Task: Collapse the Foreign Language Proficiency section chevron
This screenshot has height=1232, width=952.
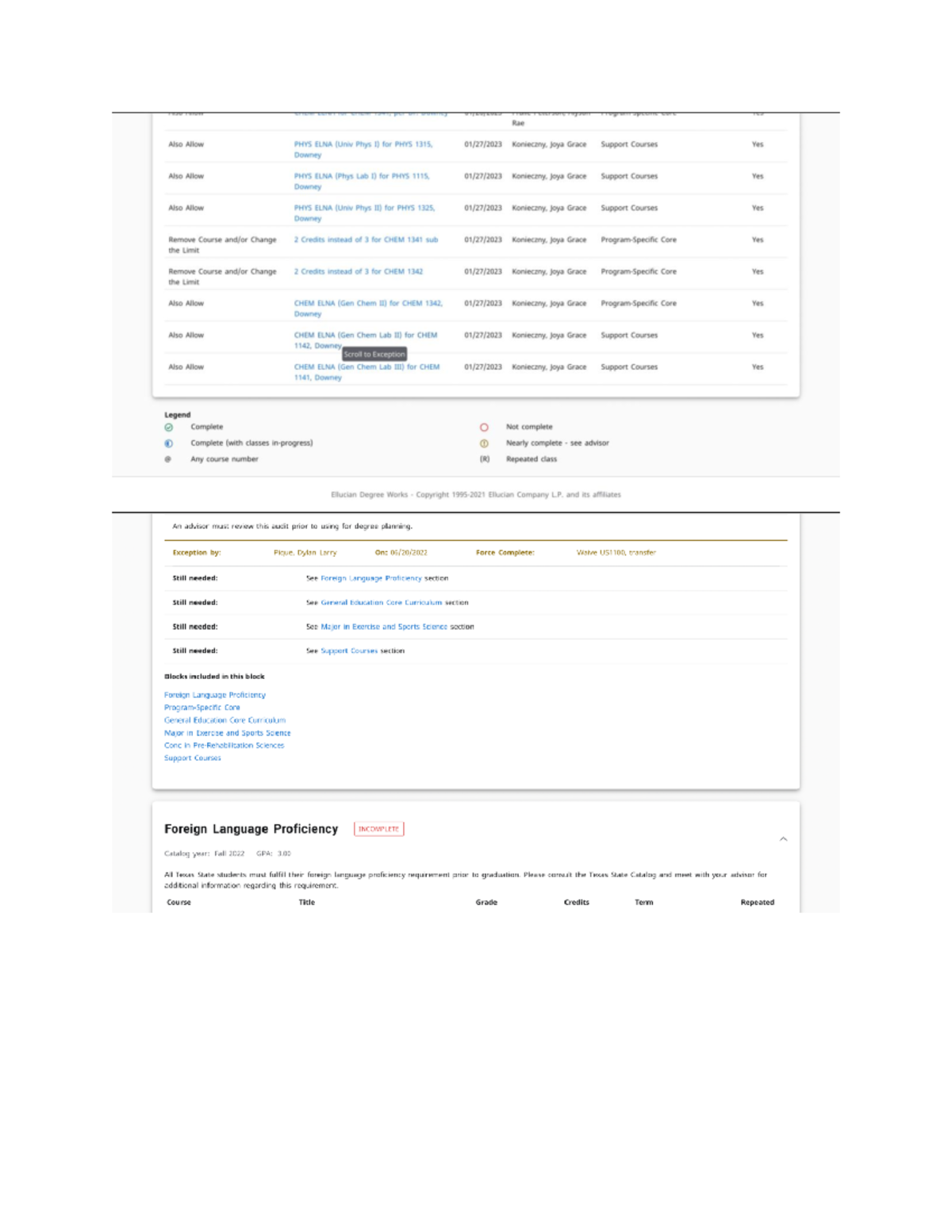Action: tap(783, 838)
